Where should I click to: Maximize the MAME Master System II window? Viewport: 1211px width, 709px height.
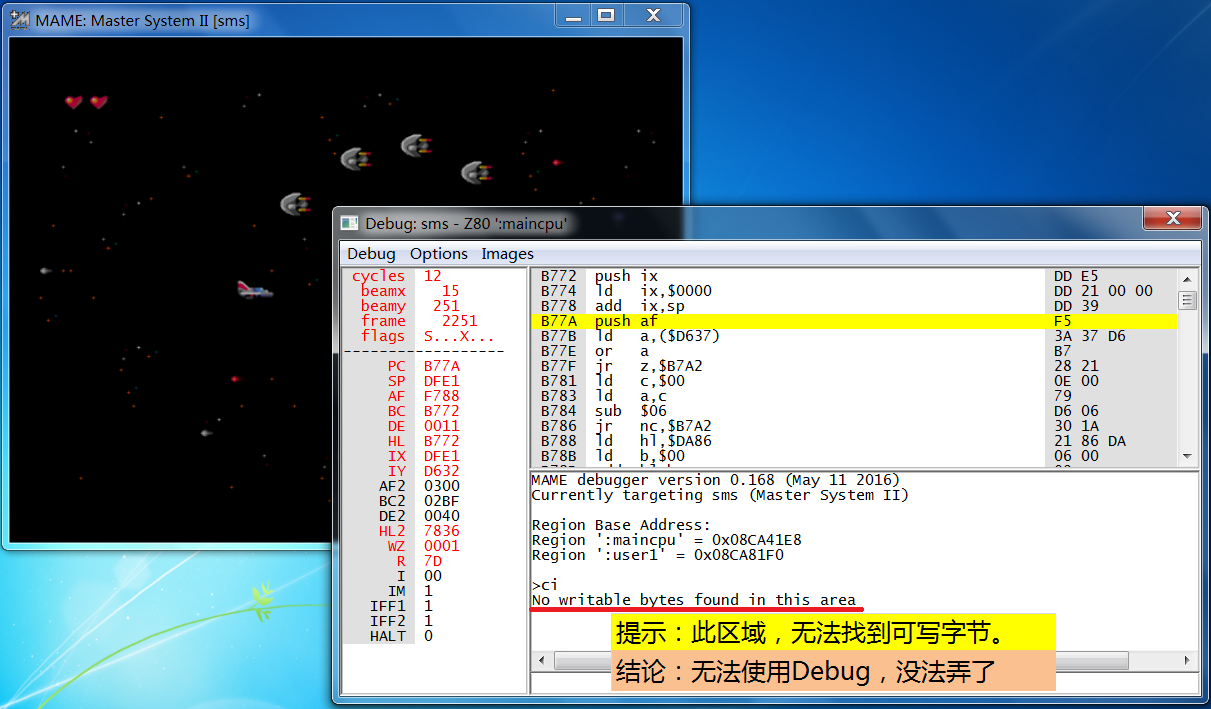[x=606, y=16]
